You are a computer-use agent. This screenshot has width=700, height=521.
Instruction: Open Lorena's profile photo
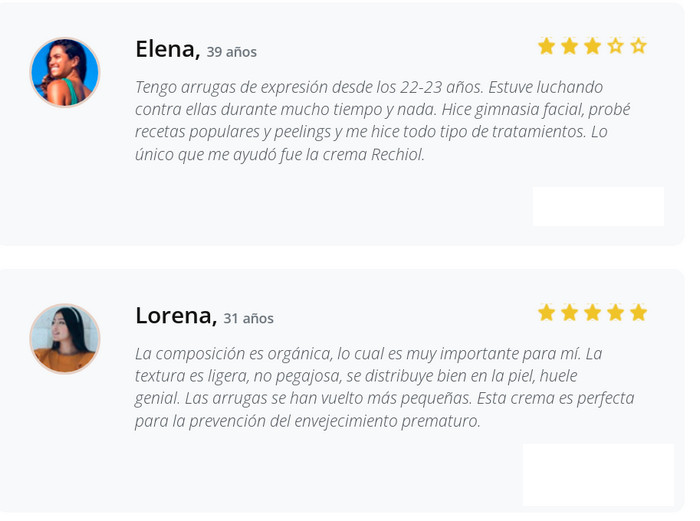coord(65,339)
